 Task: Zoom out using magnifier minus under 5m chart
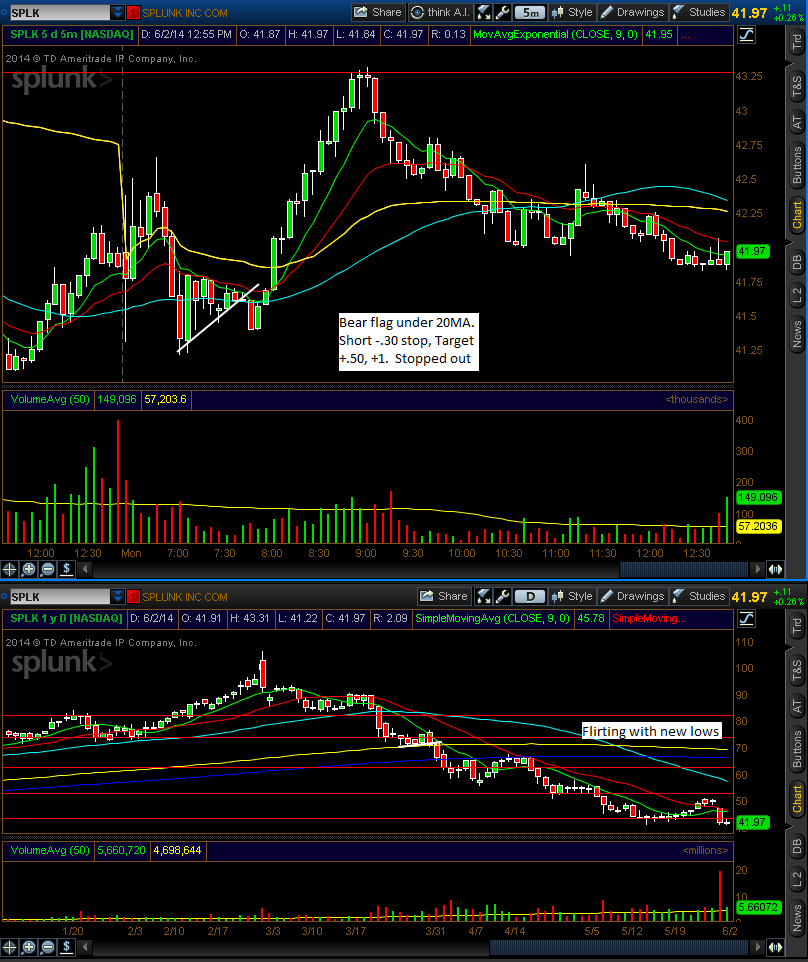click(47, 569)
